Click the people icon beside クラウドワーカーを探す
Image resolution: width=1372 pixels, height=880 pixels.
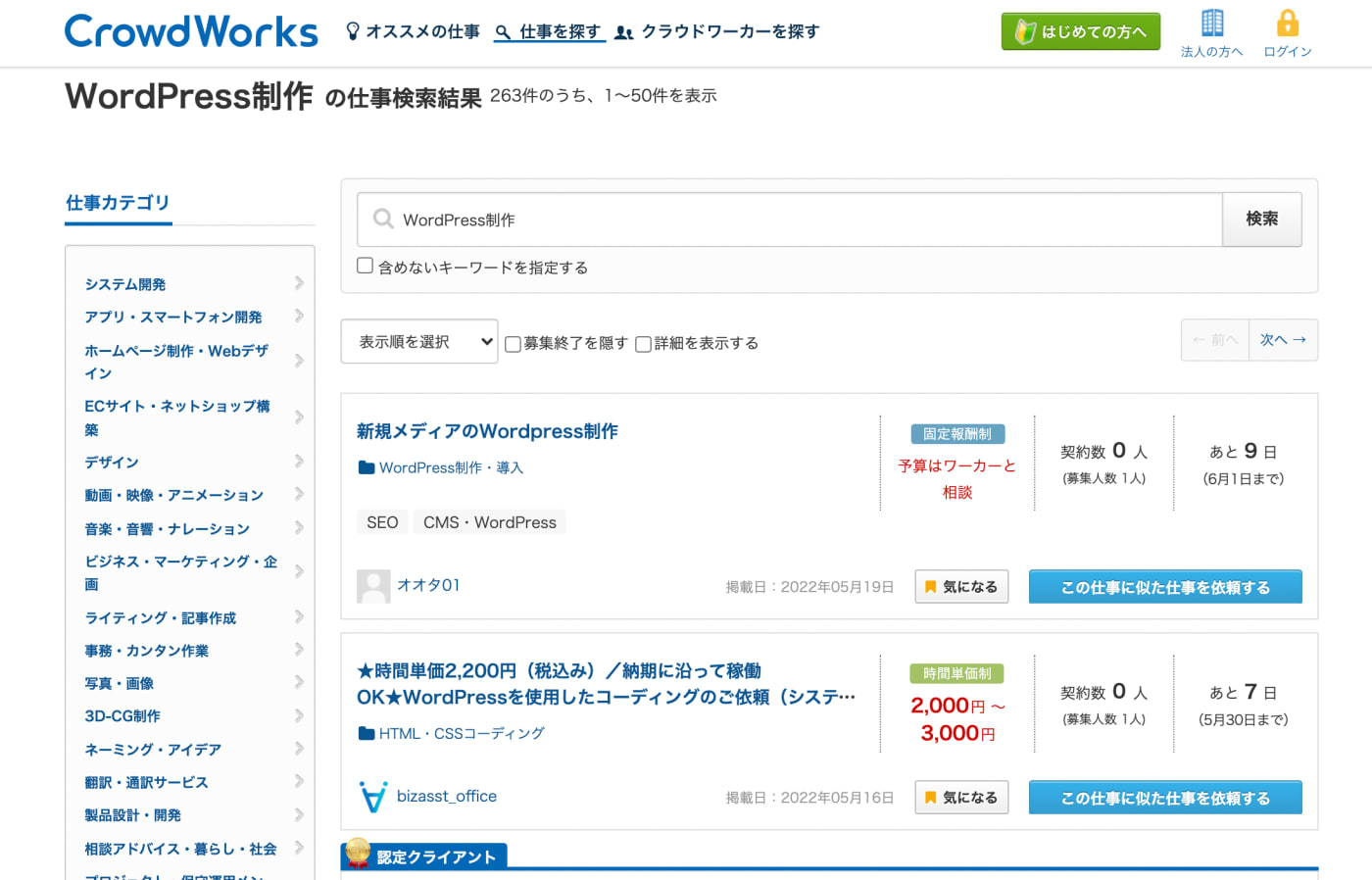pos(623,32)
